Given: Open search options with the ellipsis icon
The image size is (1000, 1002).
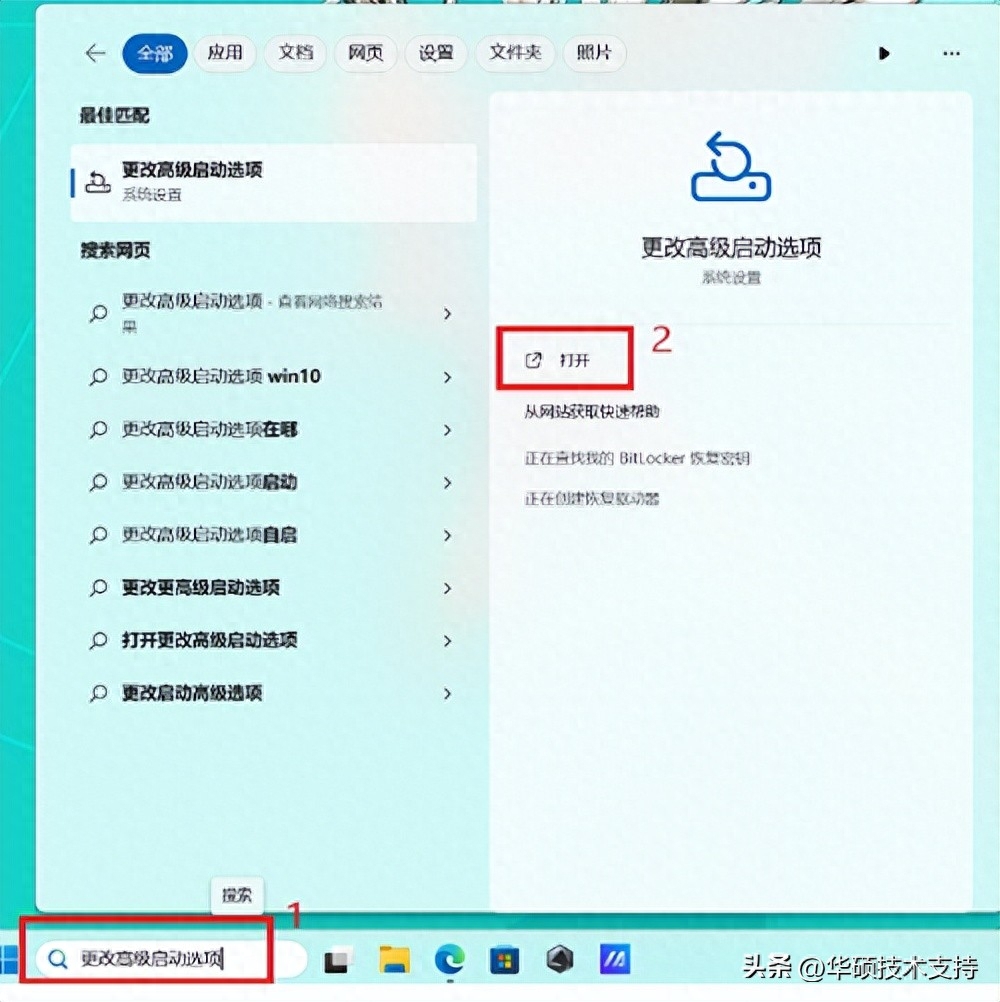Looking at the screenshot, I should pos(950,54).
